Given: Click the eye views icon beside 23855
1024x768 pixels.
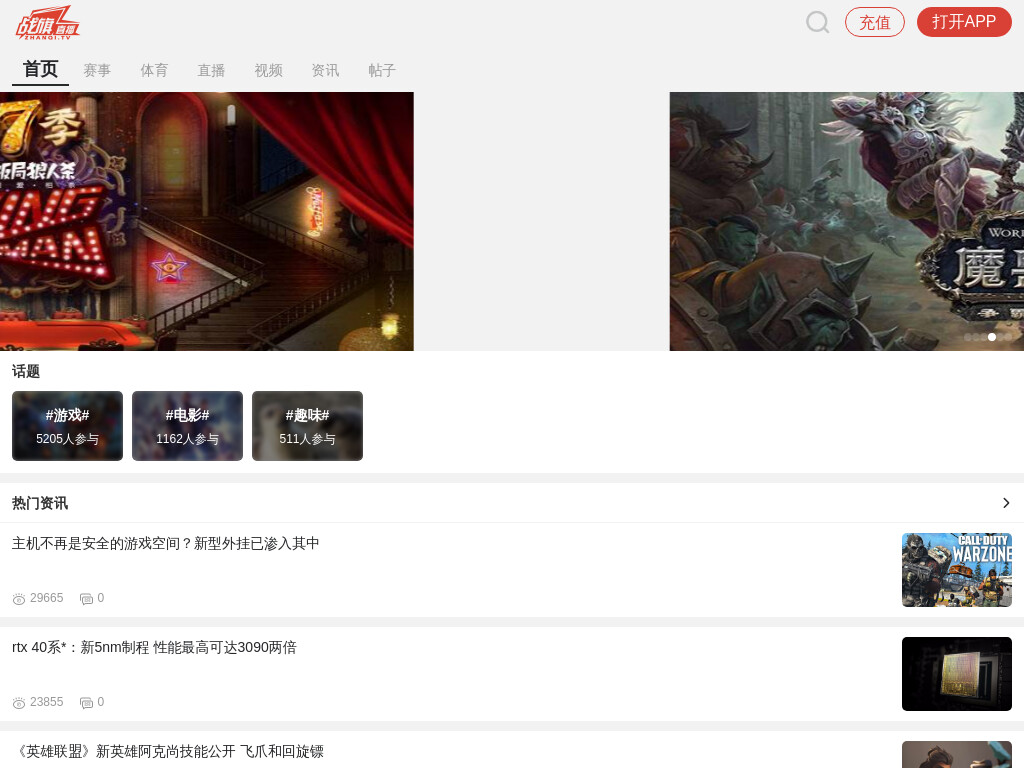Looking at the screenshot, I should pos(19,703).
